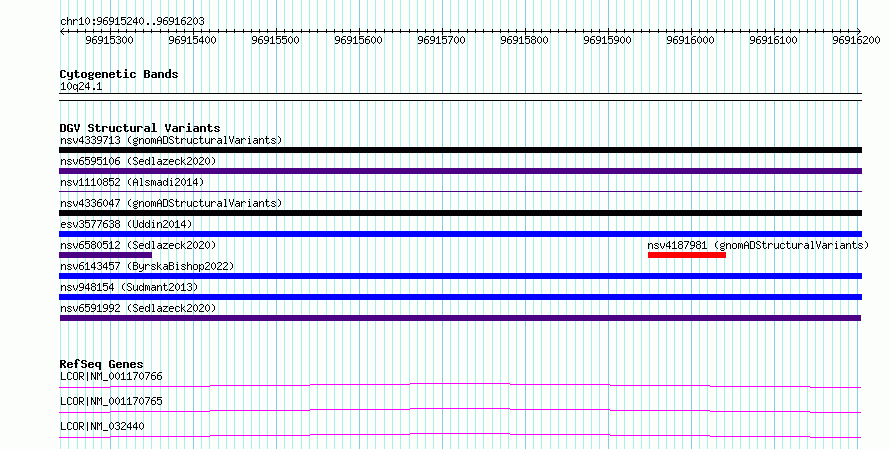Click ruler position 96916200
Image resolution: width=890 pixels, height=449 pixels.
pos(856,40)
